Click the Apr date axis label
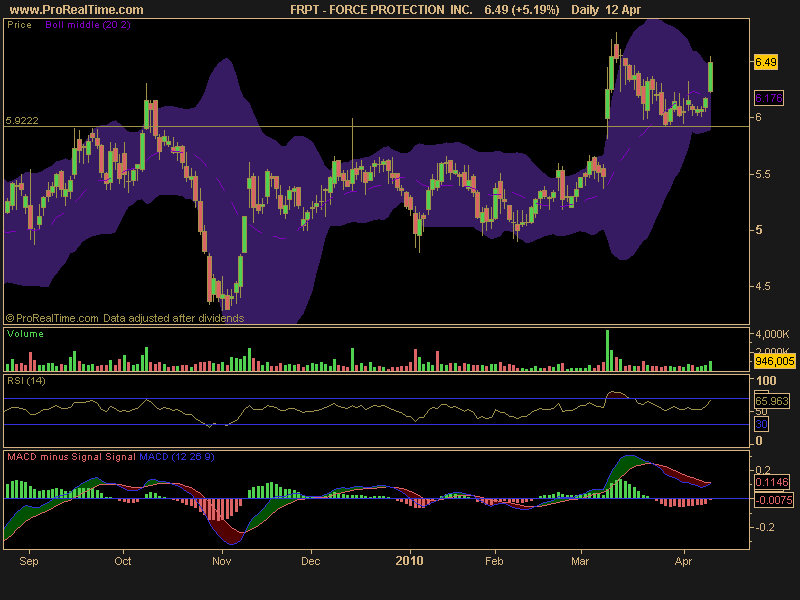 click(683, 561)
